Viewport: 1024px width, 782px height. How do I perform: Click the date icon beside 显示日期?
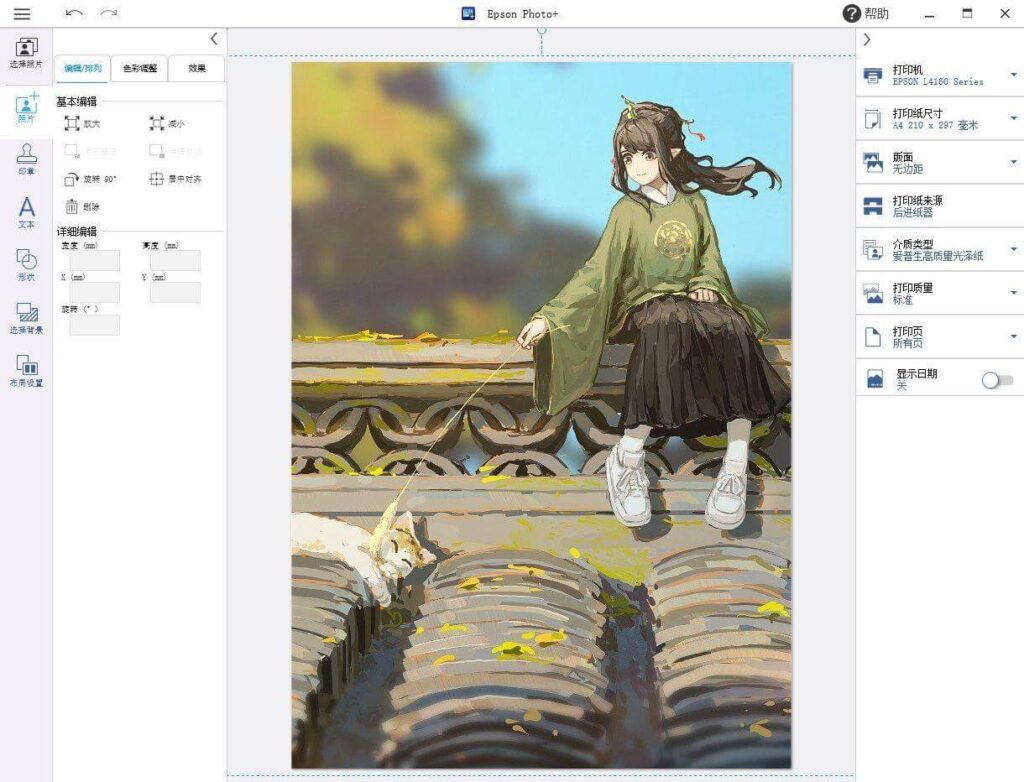(x=874, y=379)
